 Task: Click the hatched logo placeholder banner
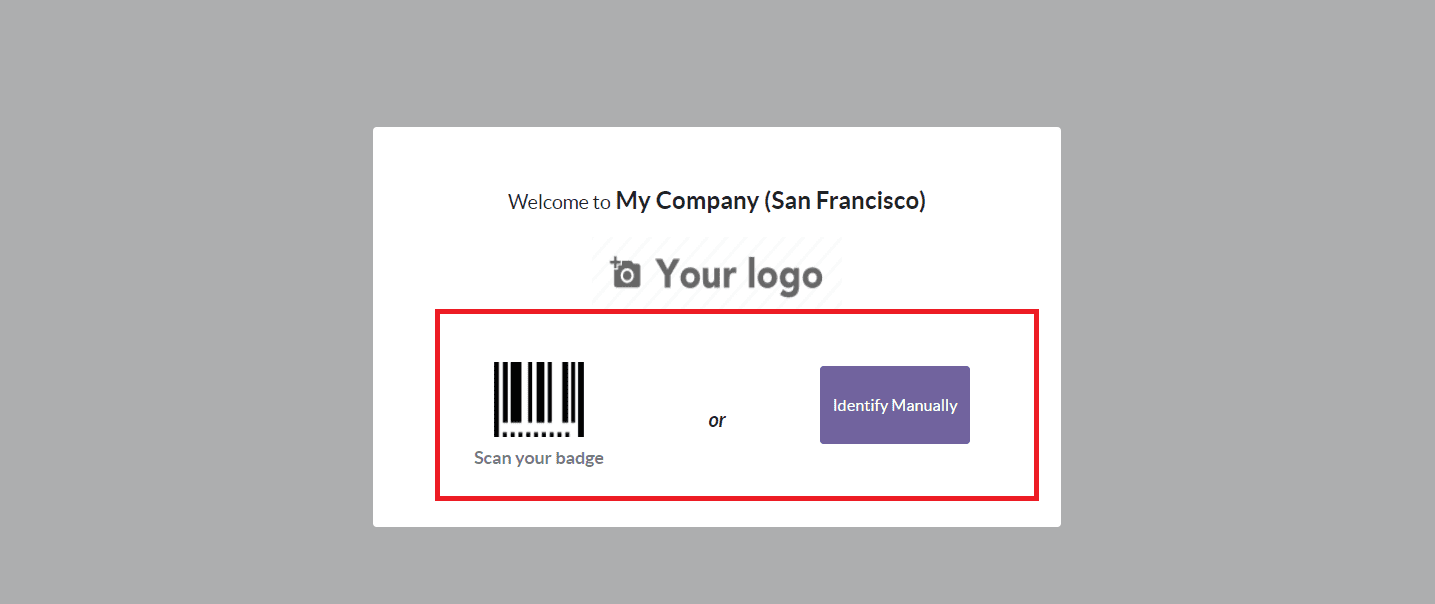pos(716,272)
